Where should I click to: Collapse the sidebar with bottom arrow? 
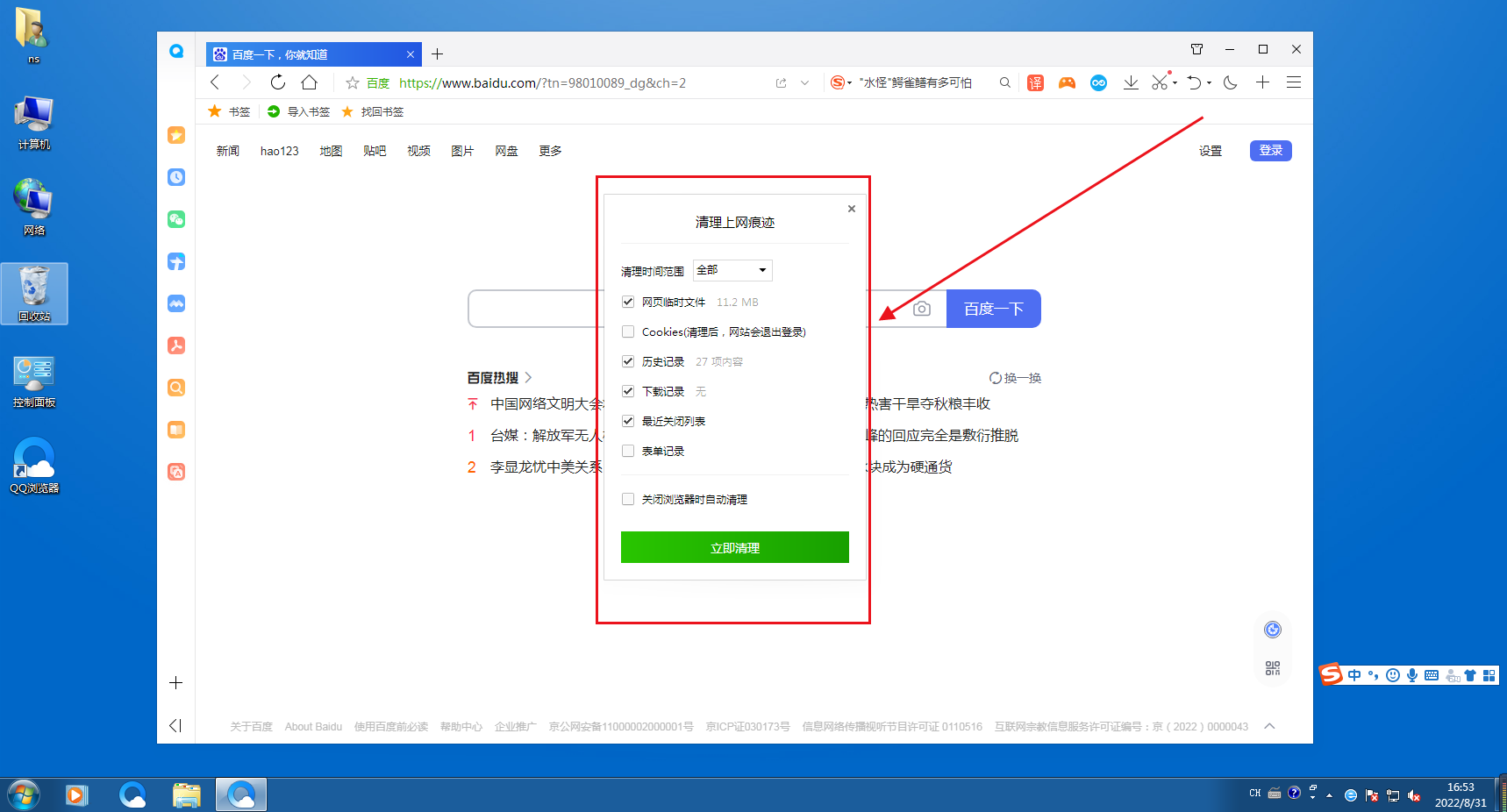coord(175,725)
